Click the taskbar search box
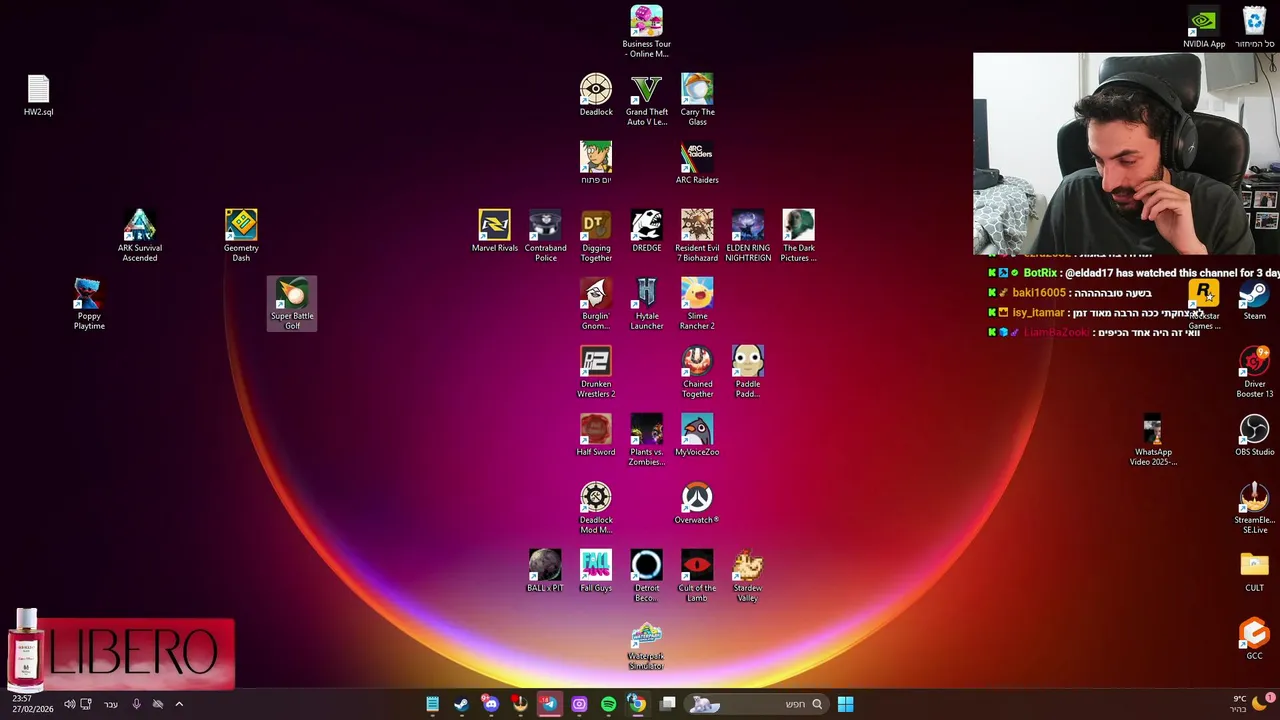The width and height of the screenshot is (1280, 720). click(x=755, y=704)
